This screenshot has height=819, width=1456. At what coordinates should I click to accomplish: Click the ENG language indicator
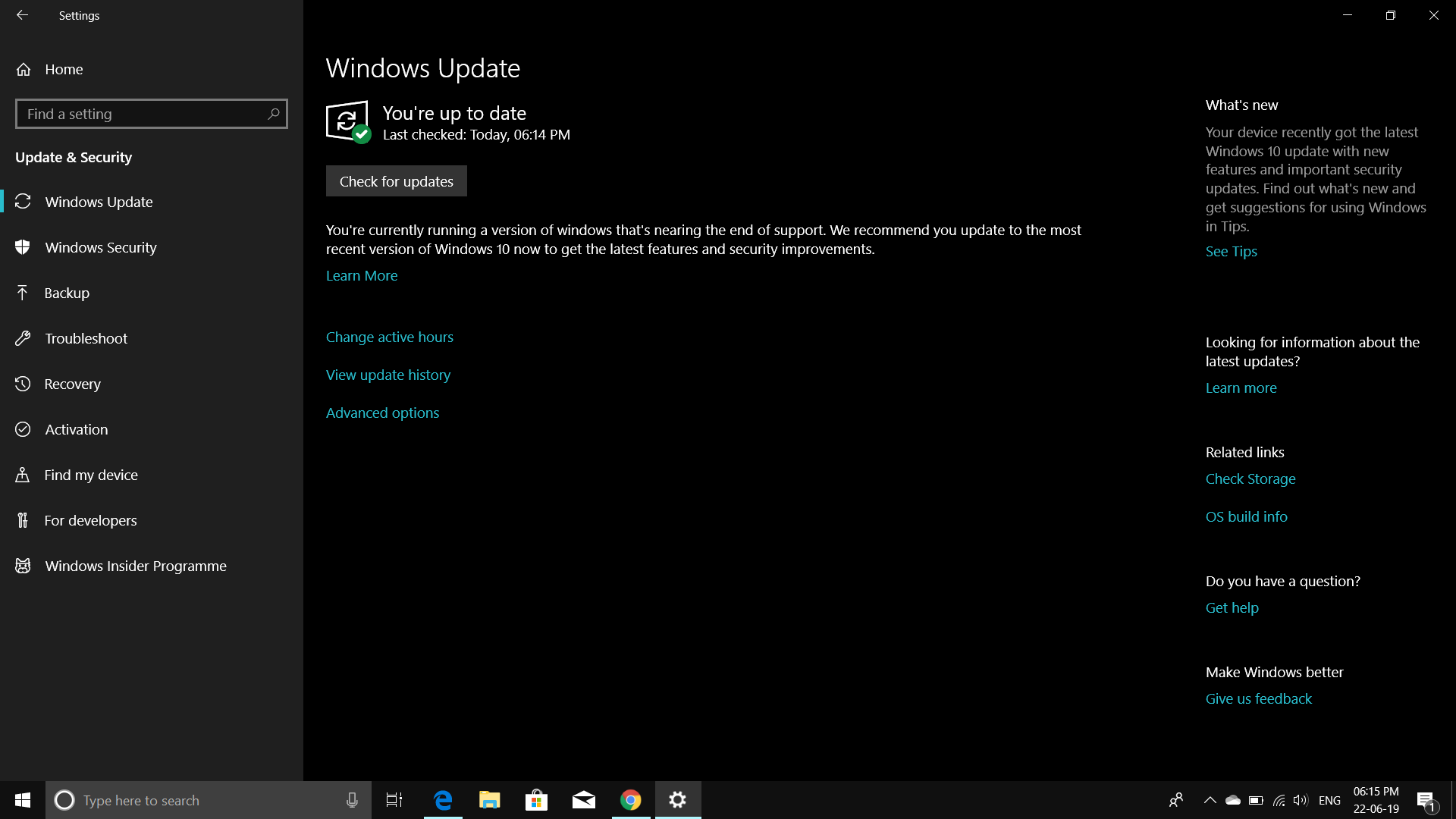pyautogui.click(x=1329, y=800)
